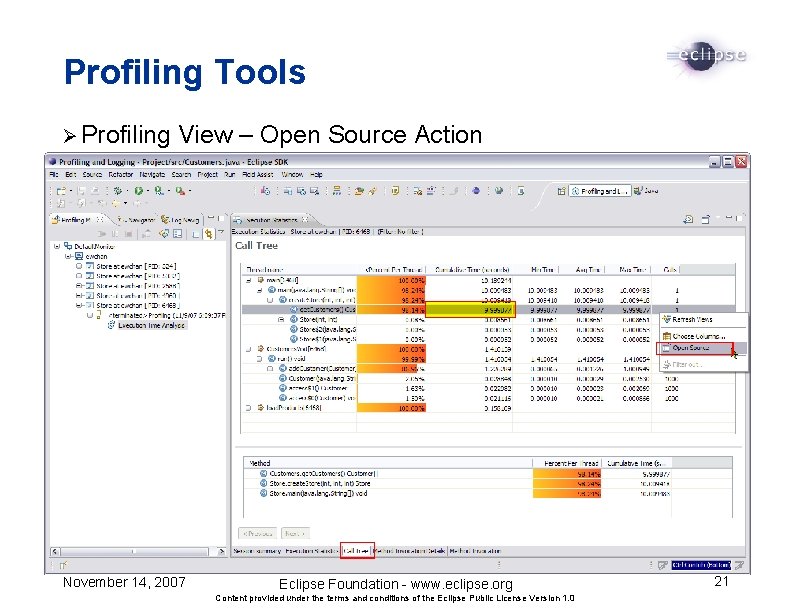Select Store.createStore(int, int, int) Store method row
Image resolution: width=792 pixels, height=612 pixels.
point(320,484)
